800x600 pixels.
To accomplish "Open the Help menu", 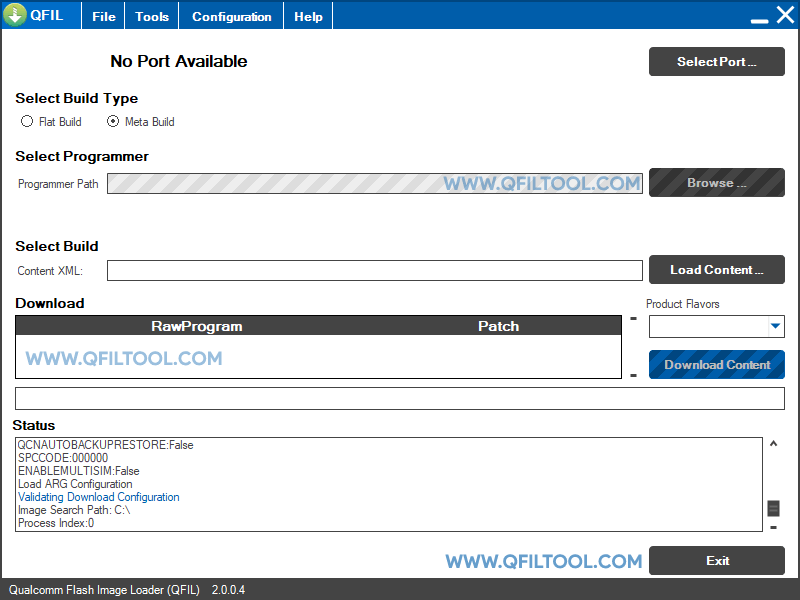I will (x=307, y=15).
